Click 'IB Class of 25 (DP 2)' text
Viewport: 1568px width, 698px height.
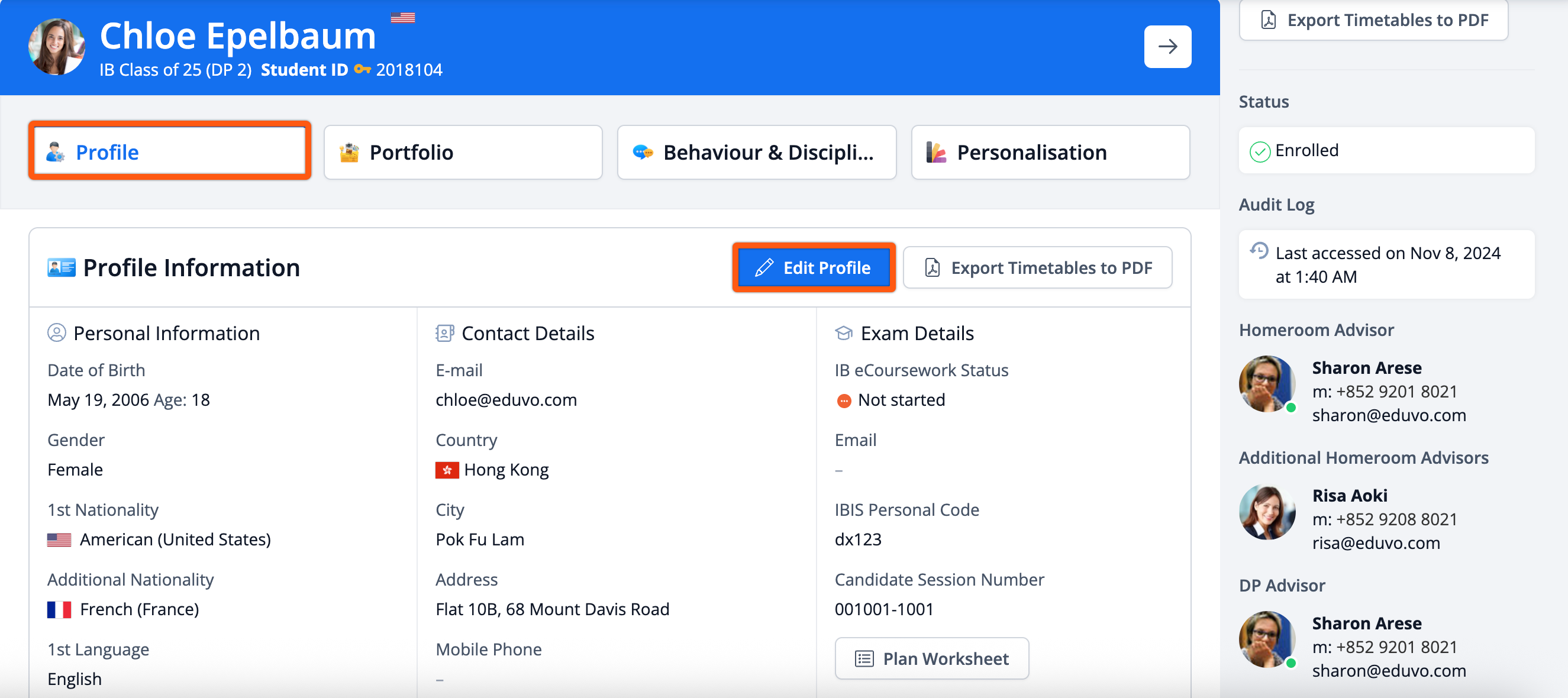click(175, 69)
